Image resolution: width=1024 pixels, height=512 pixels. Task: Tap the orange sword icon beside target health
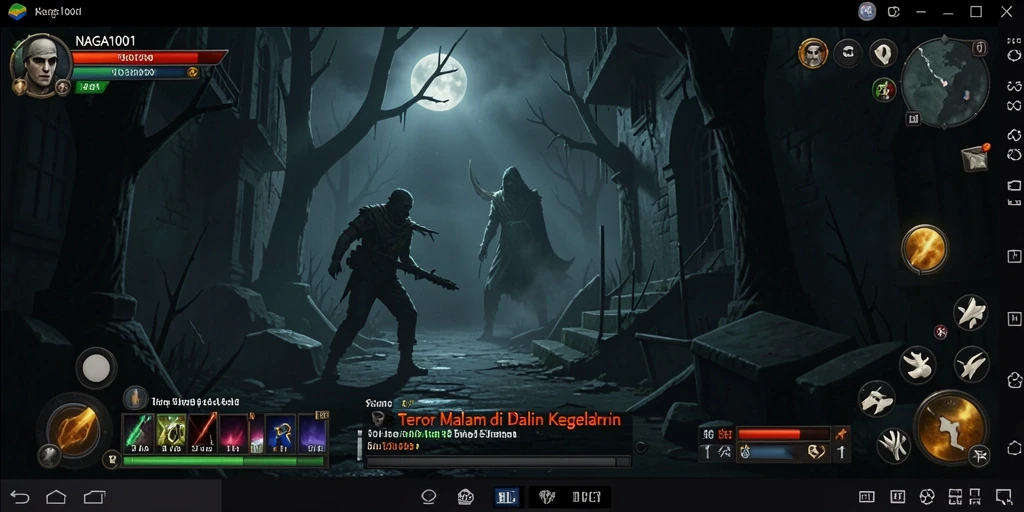click(841, 434)
